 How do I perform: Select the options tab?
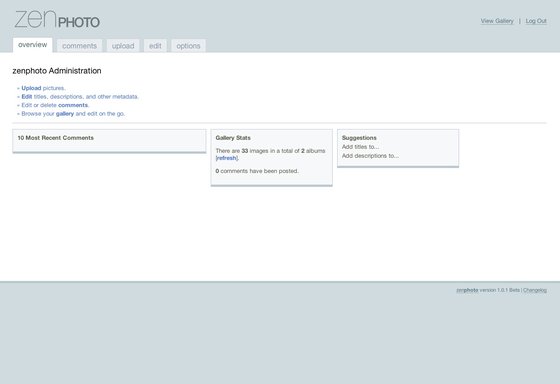point(188,46)
